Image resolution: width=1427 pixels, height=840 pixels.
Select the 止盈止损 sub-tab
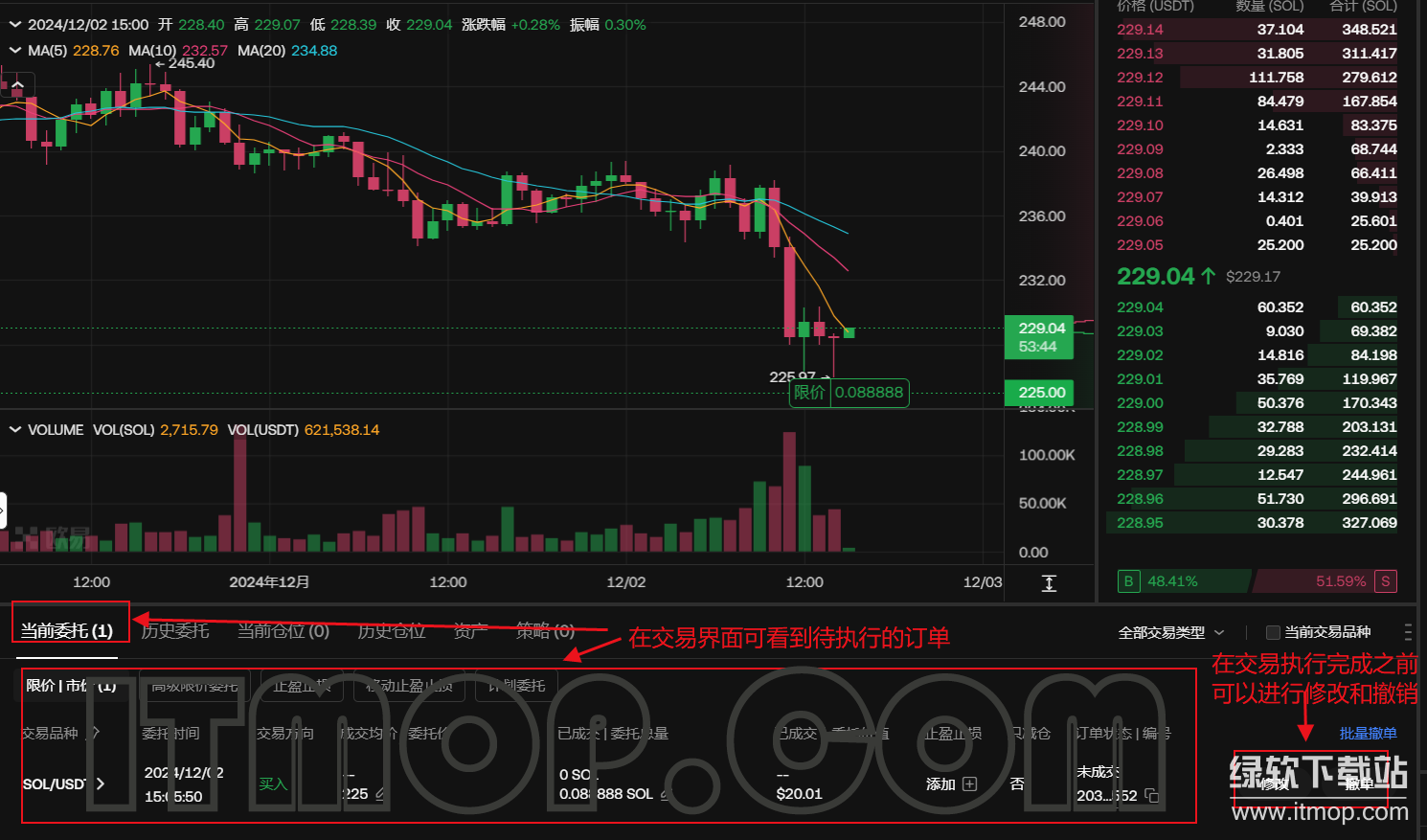coord(302,685)
